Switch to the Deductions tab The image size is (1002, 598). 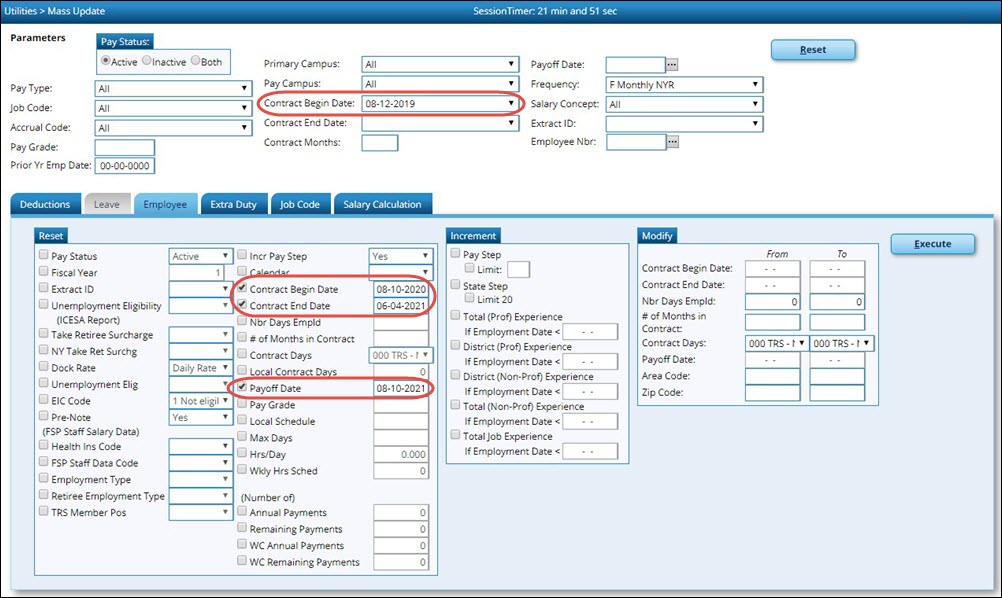pyautogui.click(x=45, y=204)
